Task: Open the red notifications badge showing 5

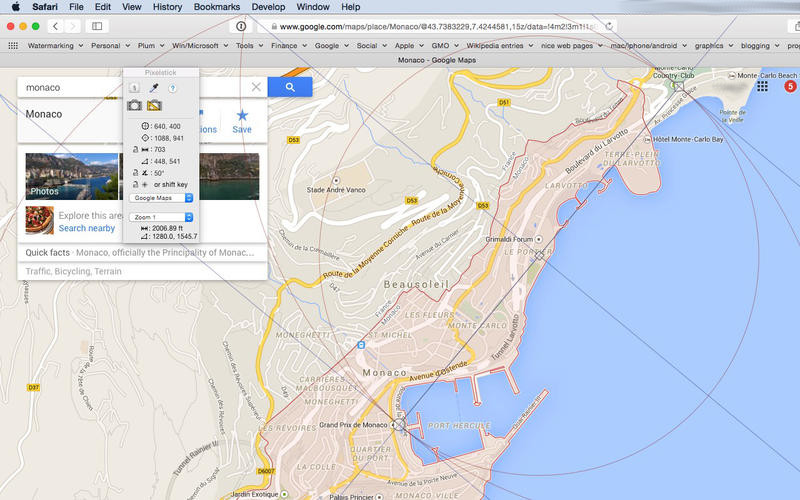Action: click(x=790, y=86)
